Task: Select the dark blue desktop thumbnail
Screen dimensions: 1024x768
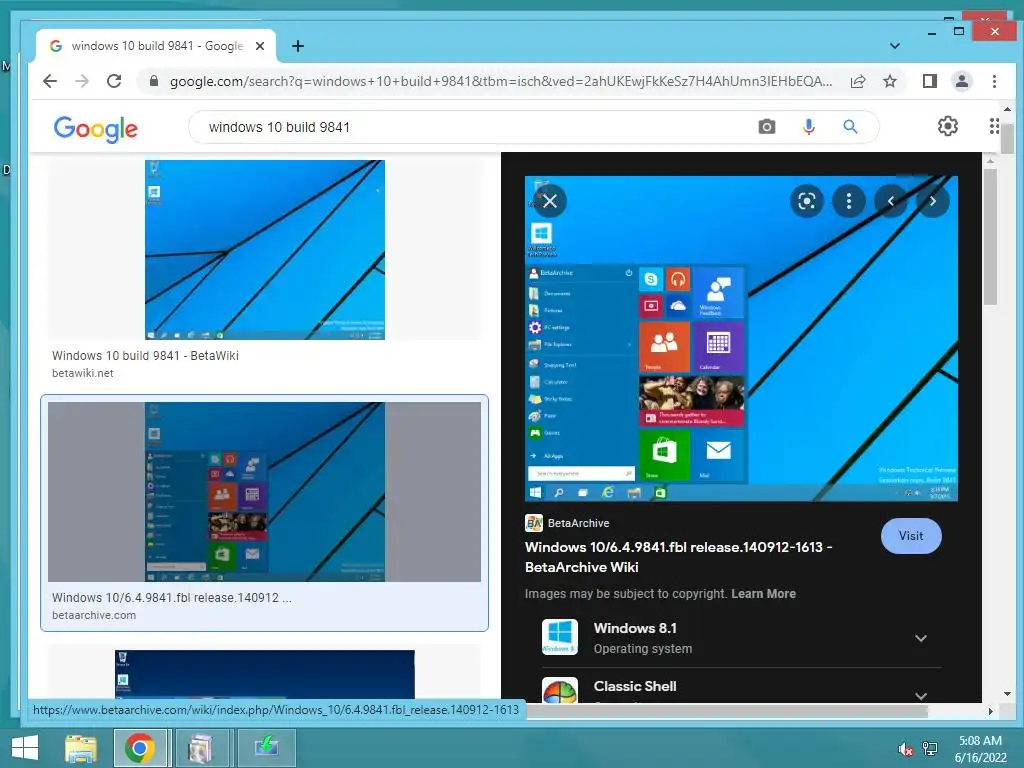Action: point(264,674)
